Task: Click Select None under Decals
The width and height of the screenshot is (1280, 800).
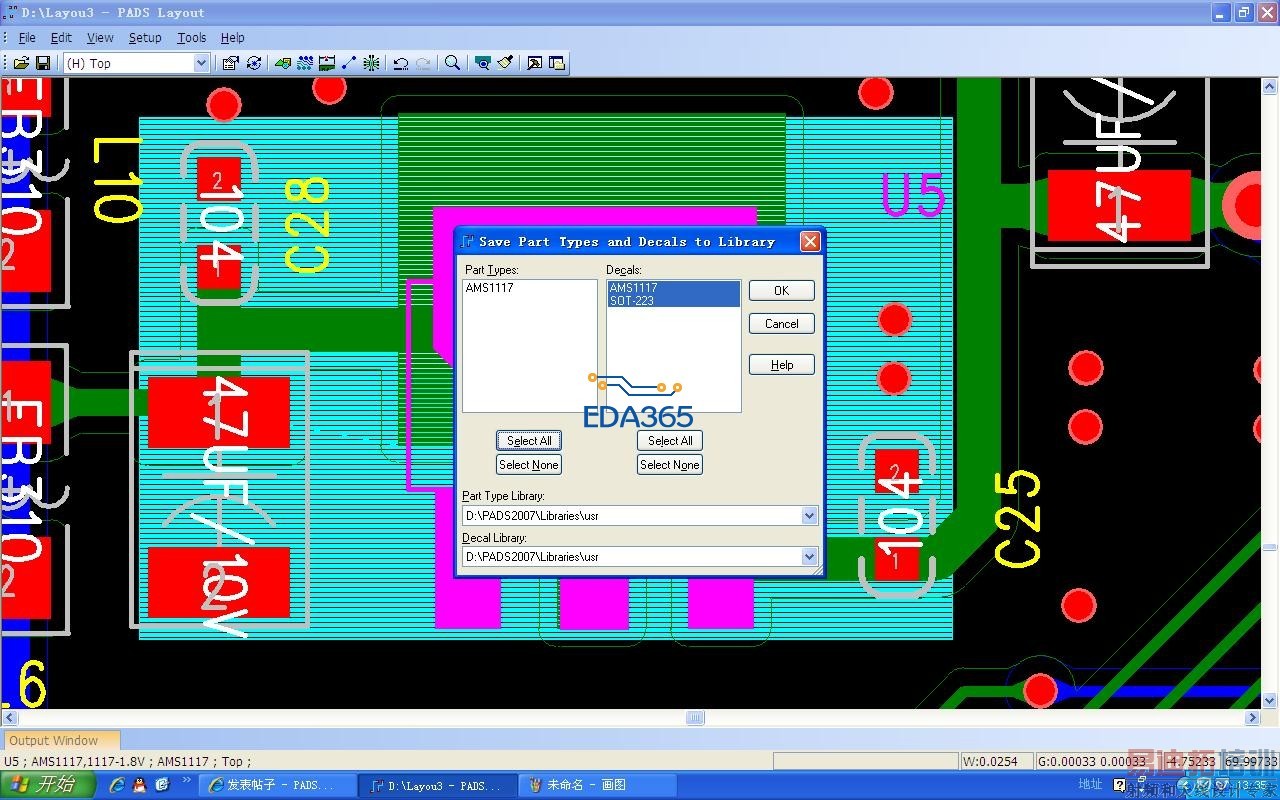Action: click(x=670, y=465)
